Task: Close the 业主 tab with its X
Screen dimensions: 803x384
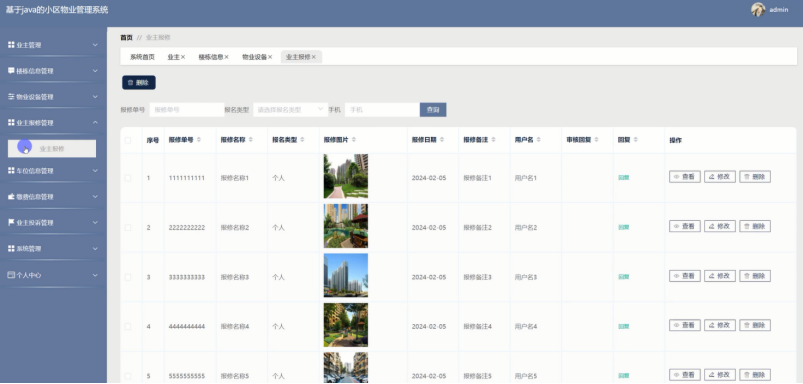Action: (x=183, y=57)
